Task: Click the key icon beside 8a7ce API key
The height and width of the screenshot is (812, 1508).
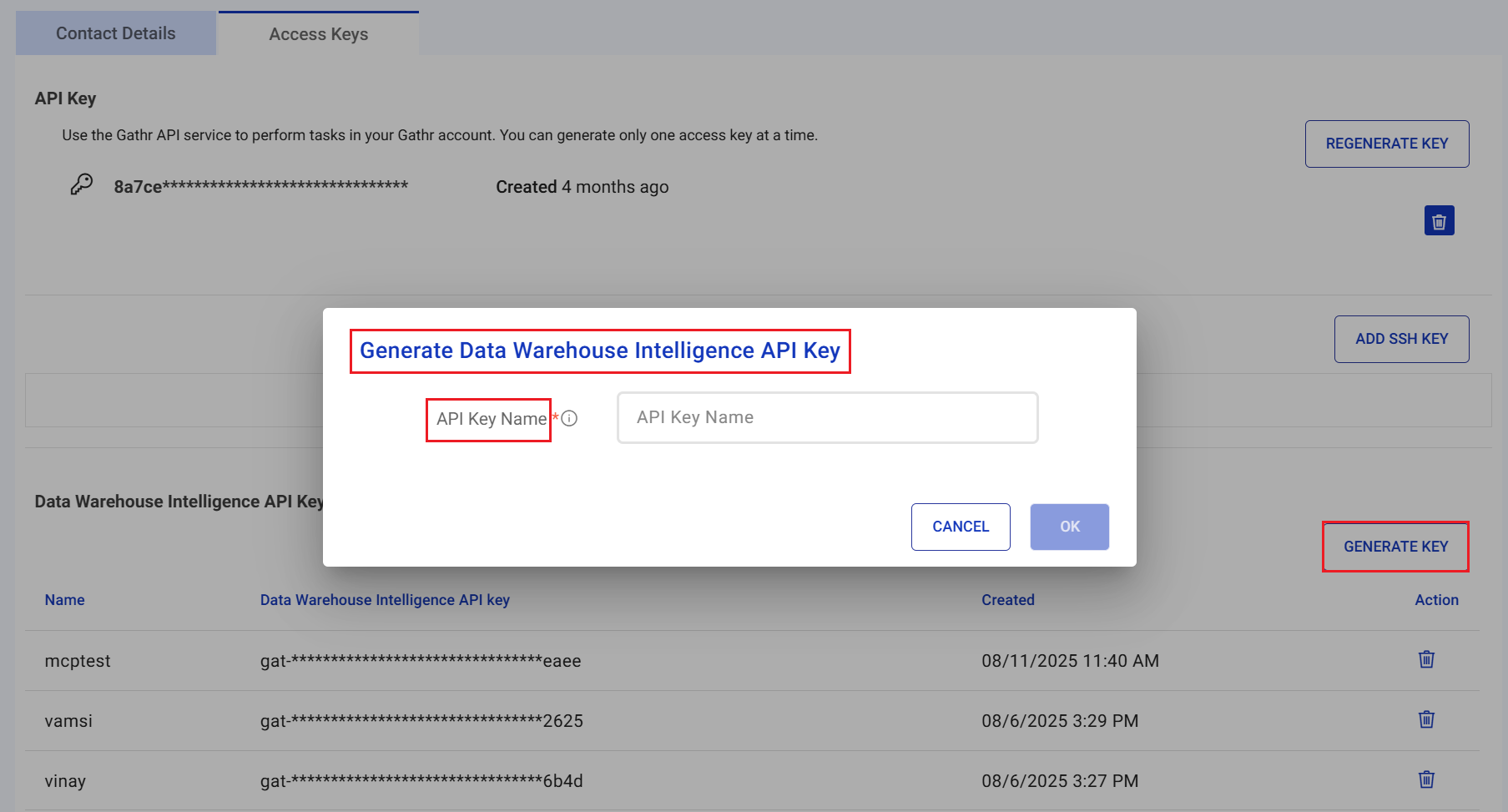Action: point(81,184)
